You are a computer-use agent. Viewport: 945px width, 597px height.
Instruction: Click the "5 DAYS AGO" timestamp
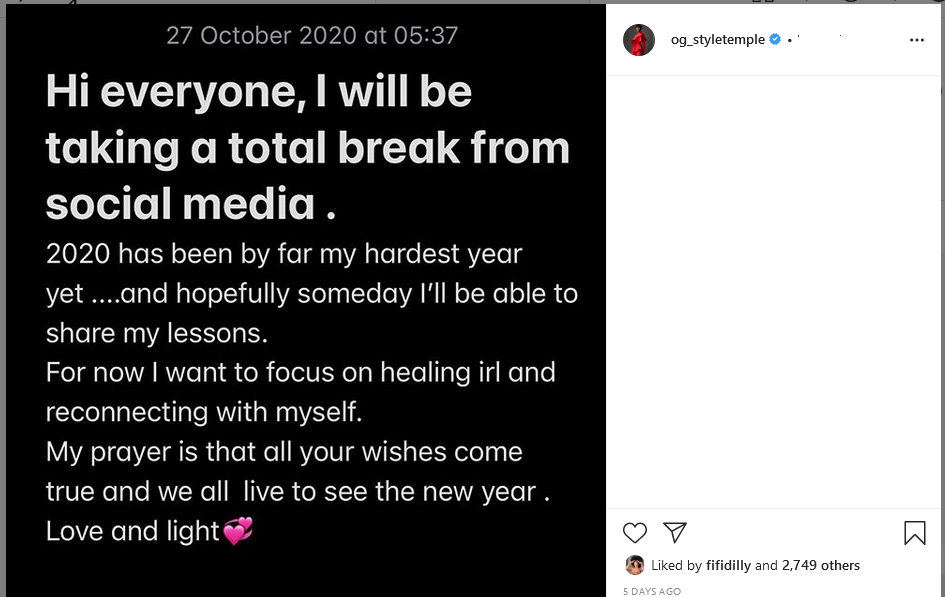point(652,591)
